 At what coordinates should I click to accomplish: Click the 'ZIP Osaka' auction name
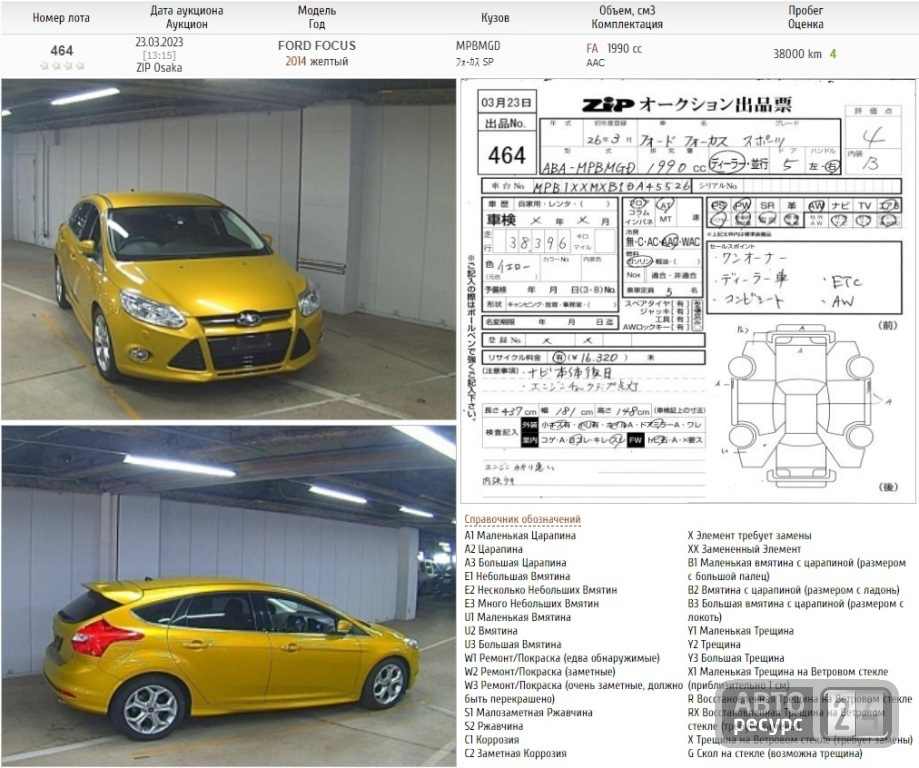click(x=159, y=67)
